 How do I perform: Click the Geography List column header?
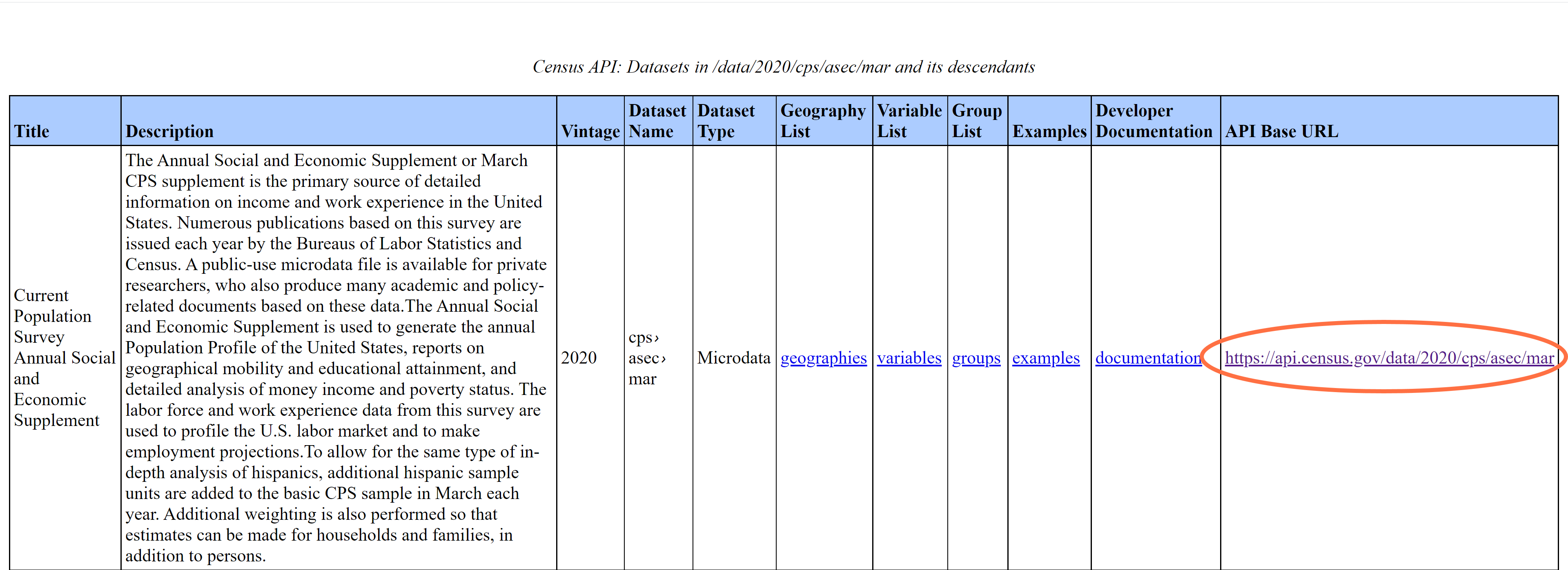822,120
